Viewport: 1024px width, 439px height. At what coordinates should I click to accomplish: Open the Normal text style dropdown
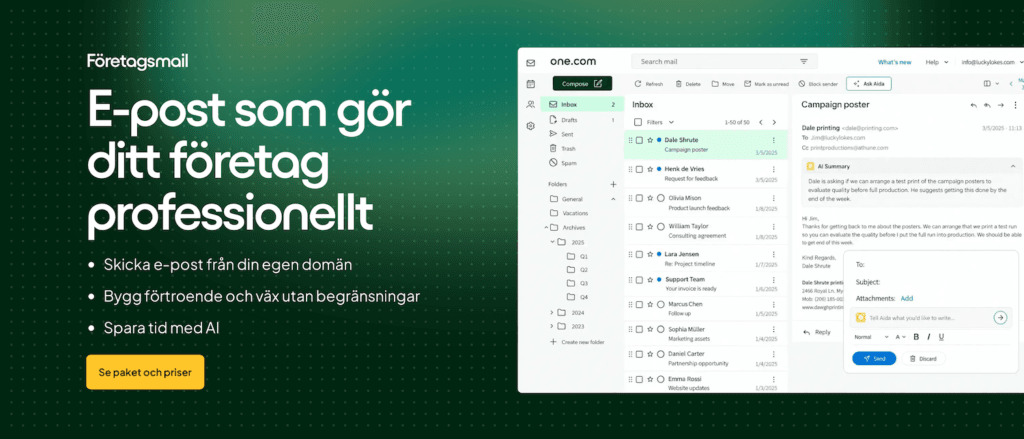(871, 337)
